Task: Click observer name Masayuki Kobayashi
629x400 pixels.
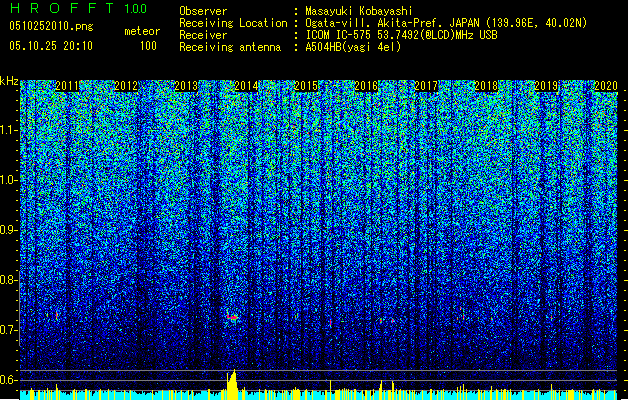Action: coord(359,11)
